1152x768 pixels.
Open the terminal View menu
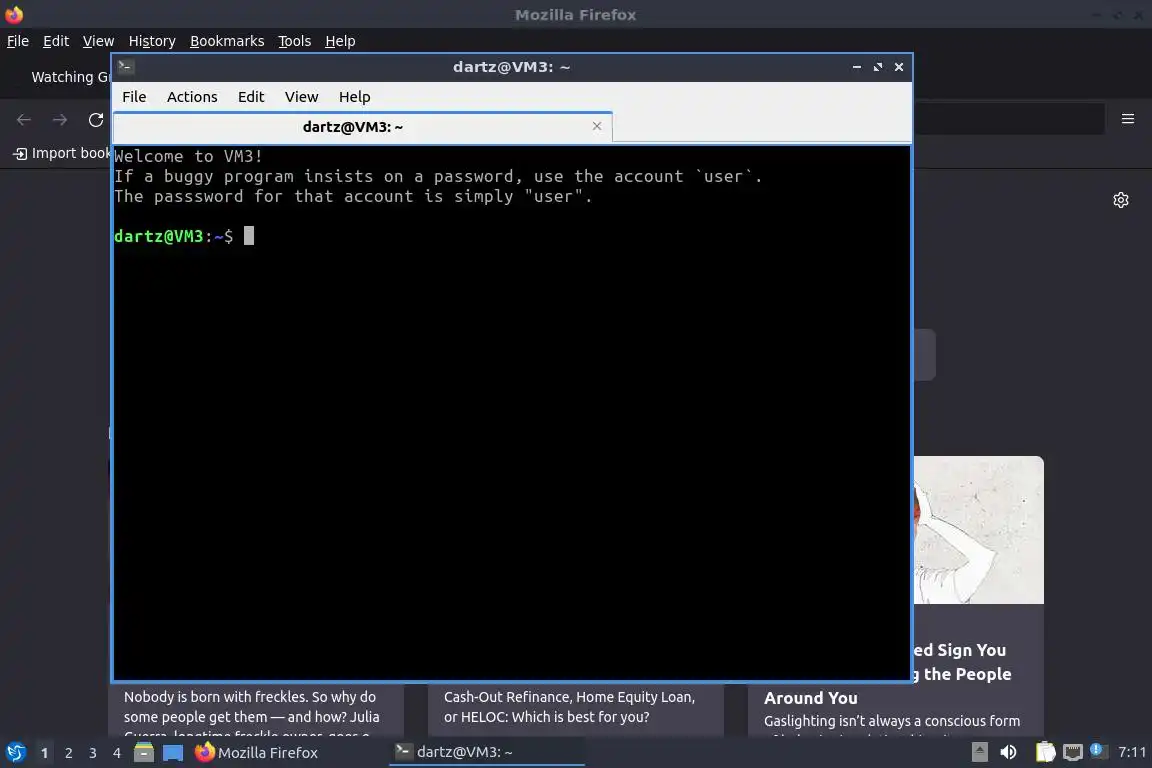[301, 97]
